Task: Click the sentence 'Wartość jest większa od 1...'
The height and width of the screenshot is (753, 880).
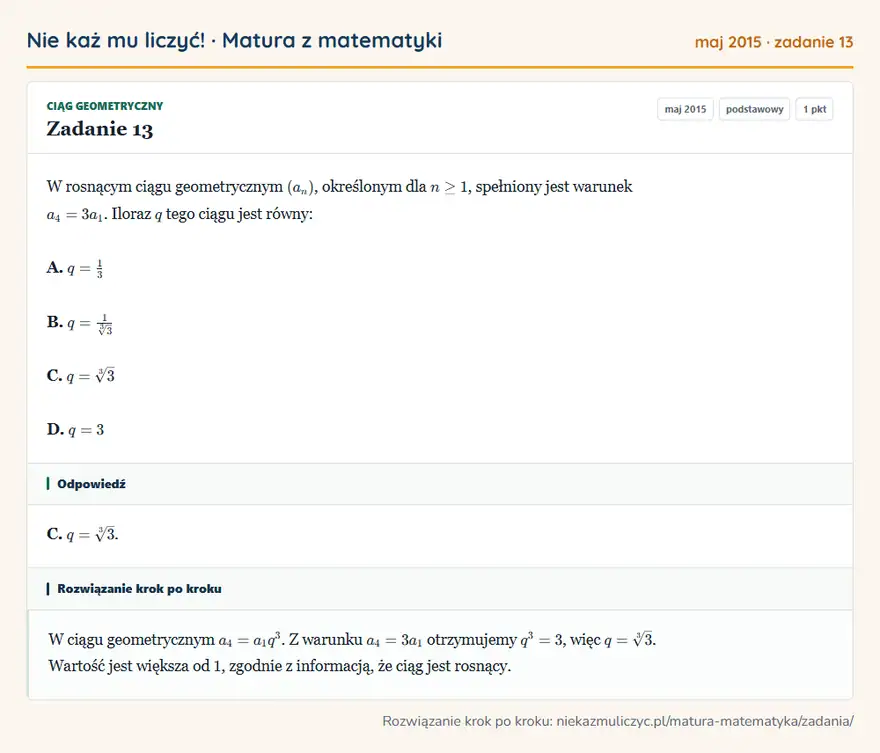Action: (279, 666)
